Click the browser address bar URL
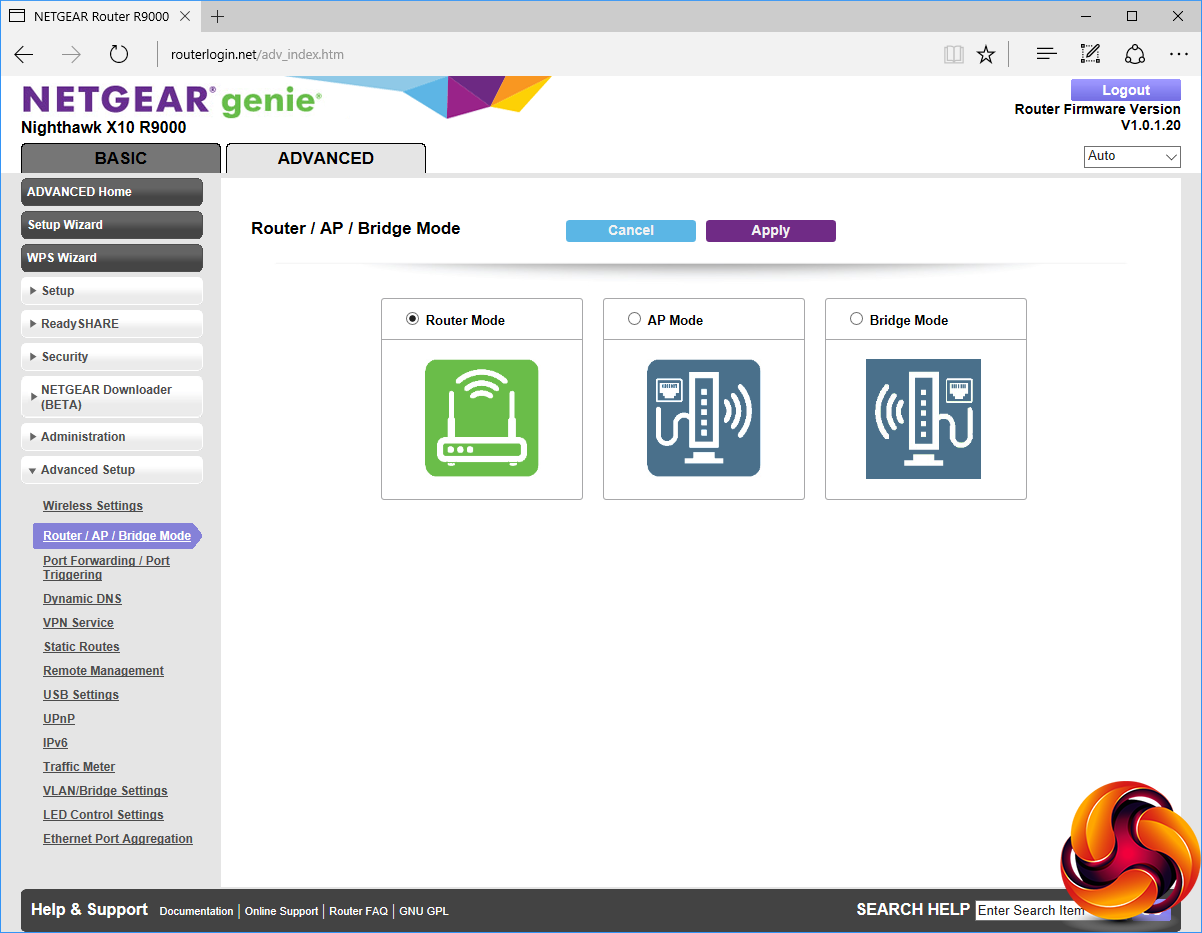The height and width of the screenshot is (933, 1202). coord(258,55)
